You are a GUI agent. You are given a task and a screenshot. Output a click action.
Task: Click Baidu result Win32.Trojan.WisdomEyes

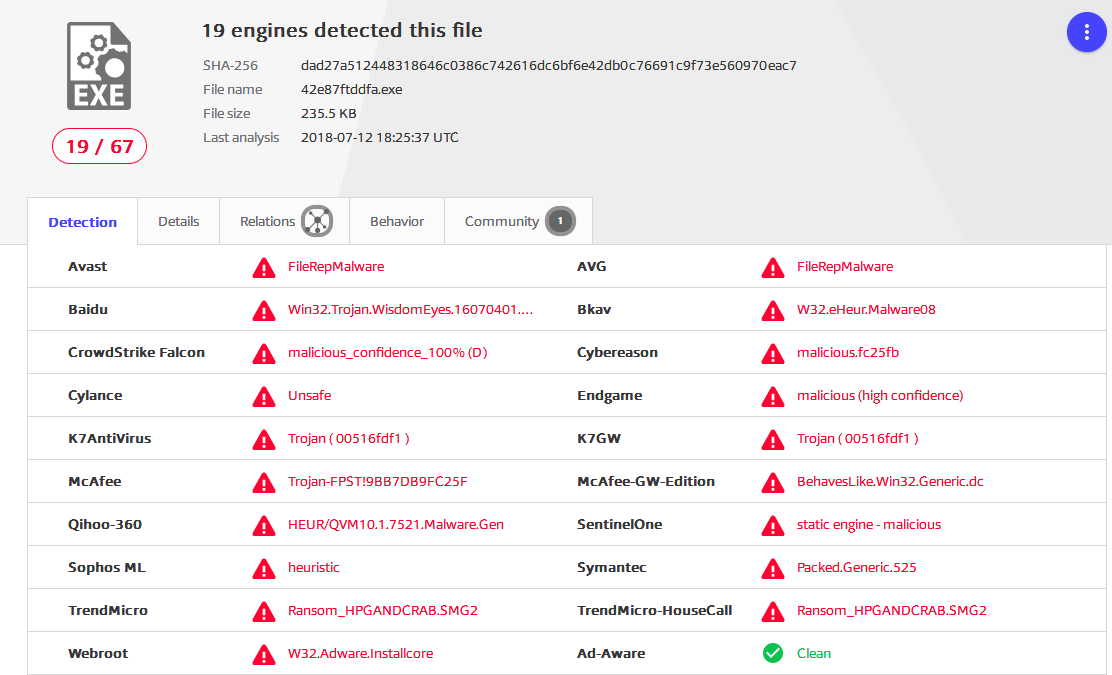click(x=410, y=309)
